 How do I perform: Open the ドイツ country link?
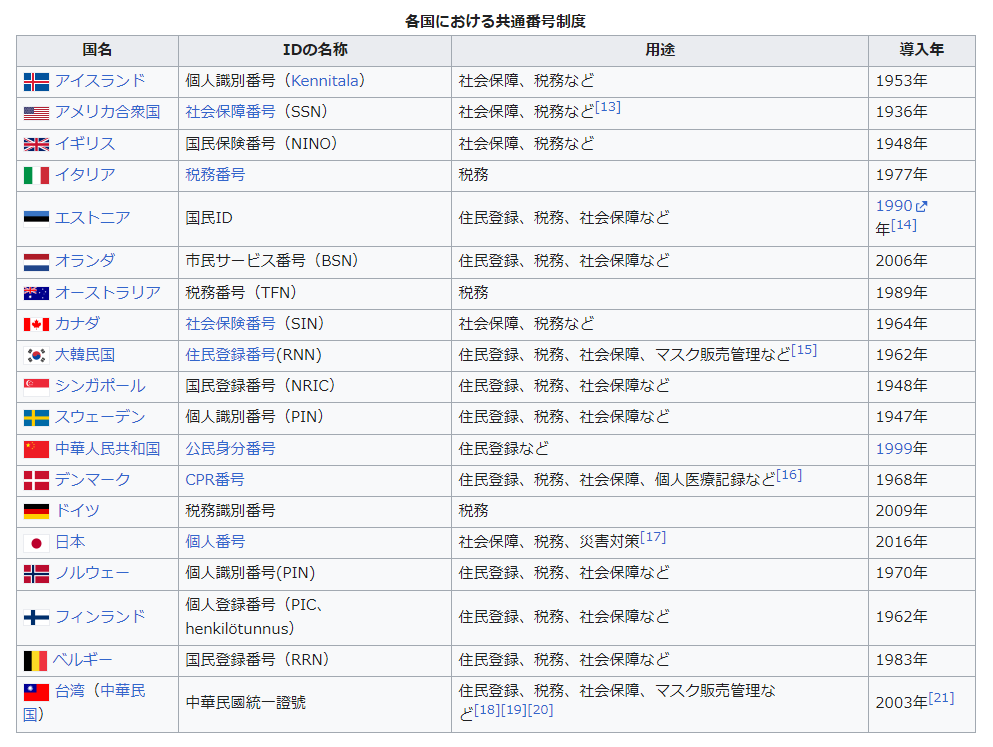coord(77,510)
